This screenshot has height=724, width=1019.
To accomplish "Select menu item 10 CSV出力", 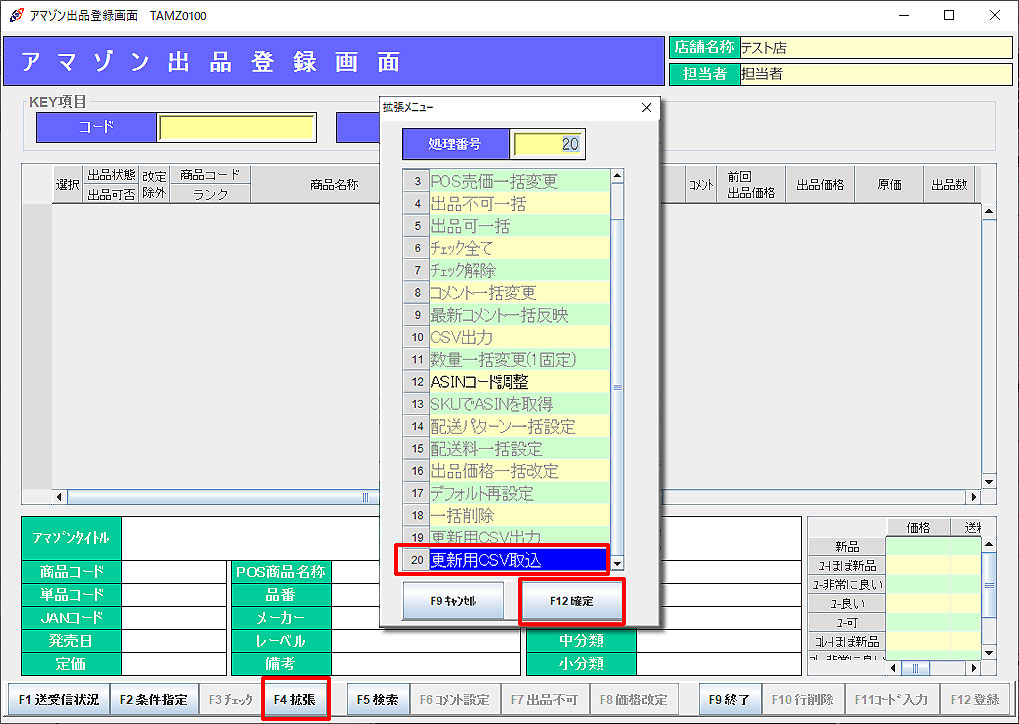I will [x=518, y=337].
